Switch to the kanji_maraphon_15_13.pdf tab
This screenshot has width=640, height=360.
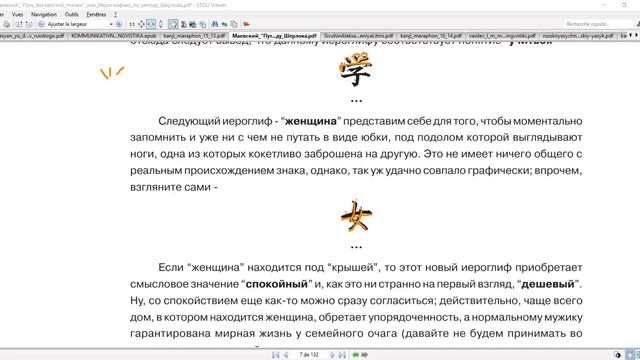194,36
